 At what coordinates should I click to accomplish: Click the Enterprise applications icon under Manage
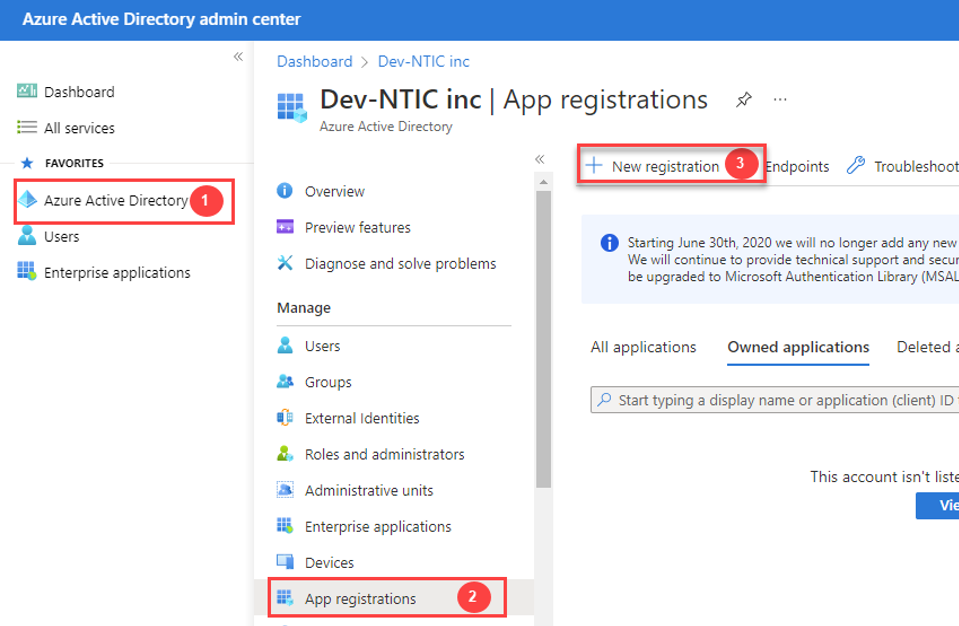[x=285, y=526]
